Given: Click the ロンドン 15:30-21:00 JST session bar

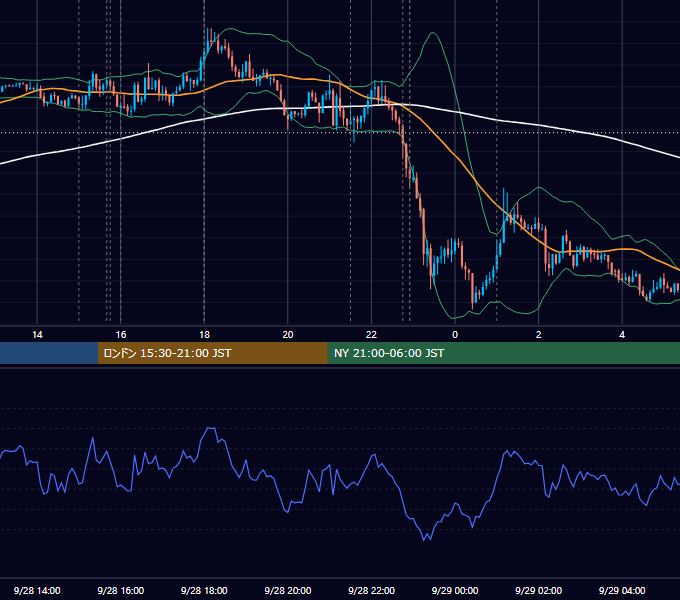Looking at the screenshot, I should click(212, 353).
